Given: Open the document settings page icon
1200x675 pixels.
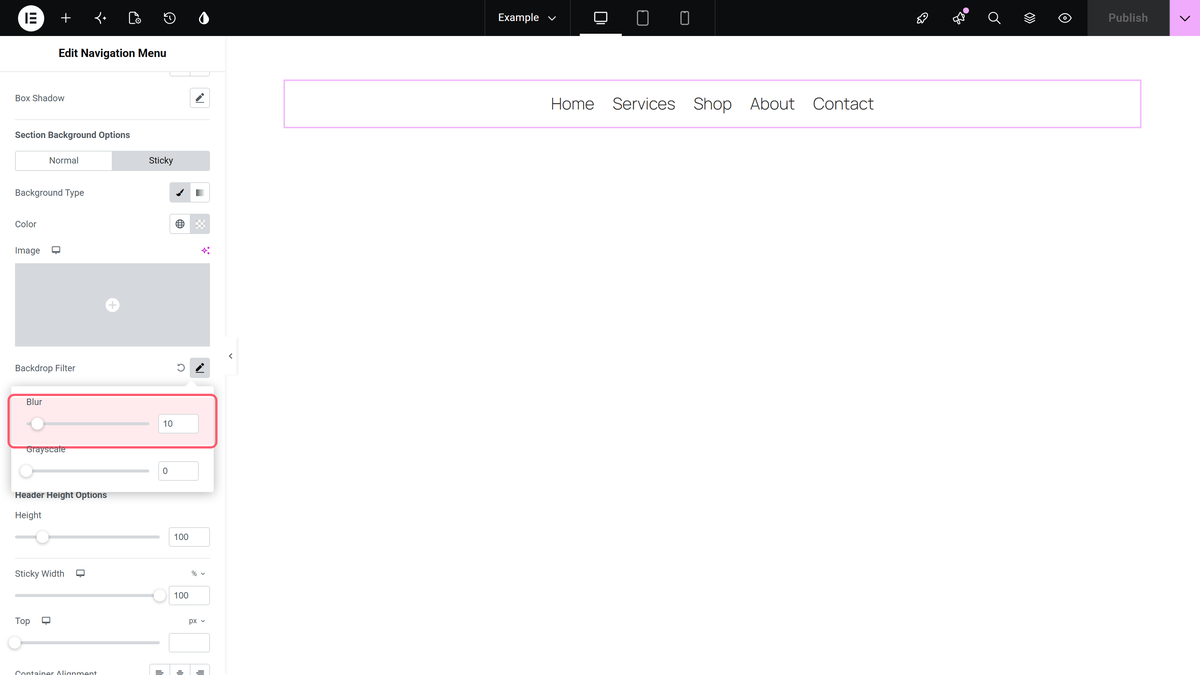Looking at the screenshot, I should (x=135, y=18).
